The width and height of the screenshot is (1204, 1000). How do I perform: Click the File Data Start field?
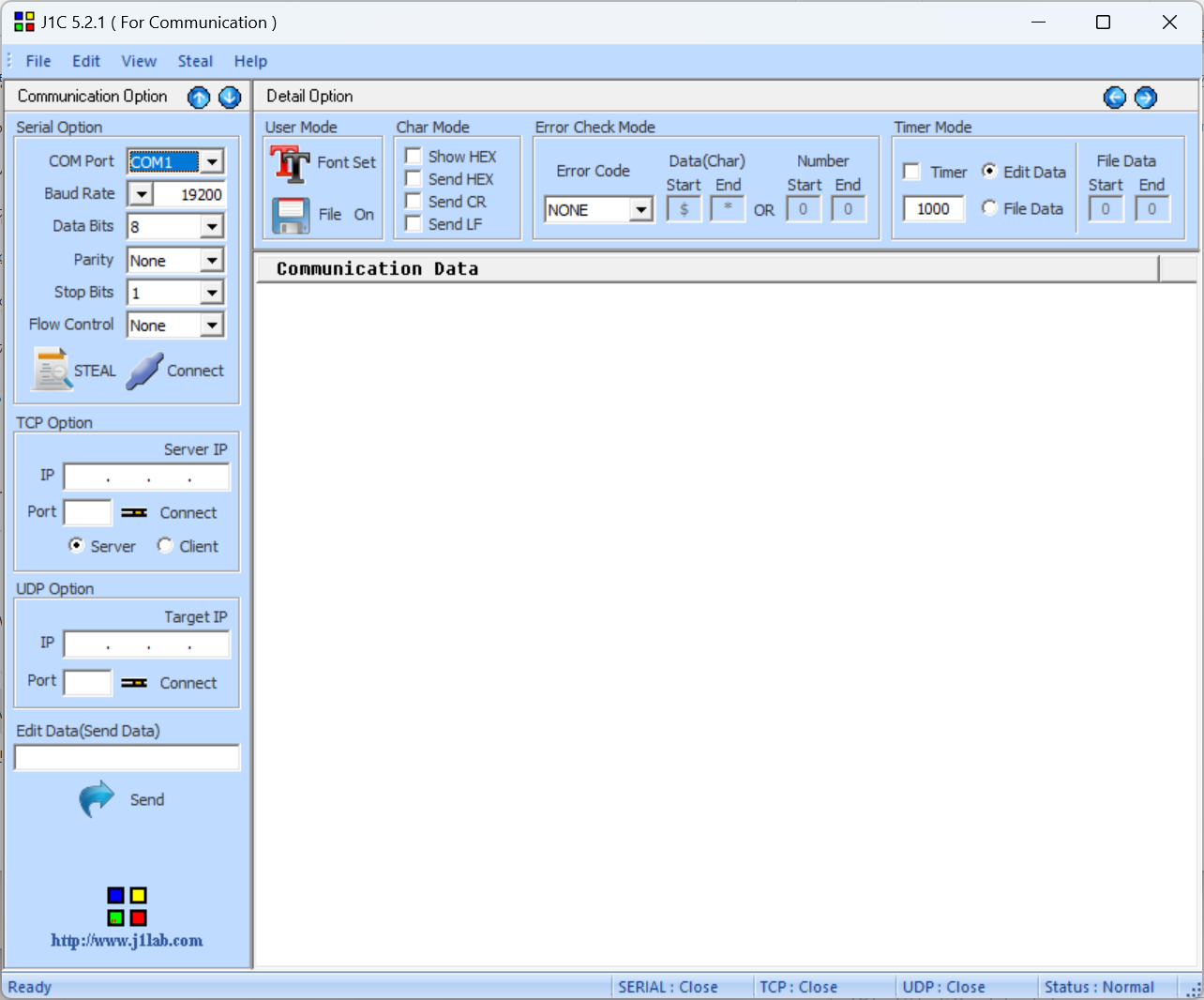click(x=1106, y=209)
